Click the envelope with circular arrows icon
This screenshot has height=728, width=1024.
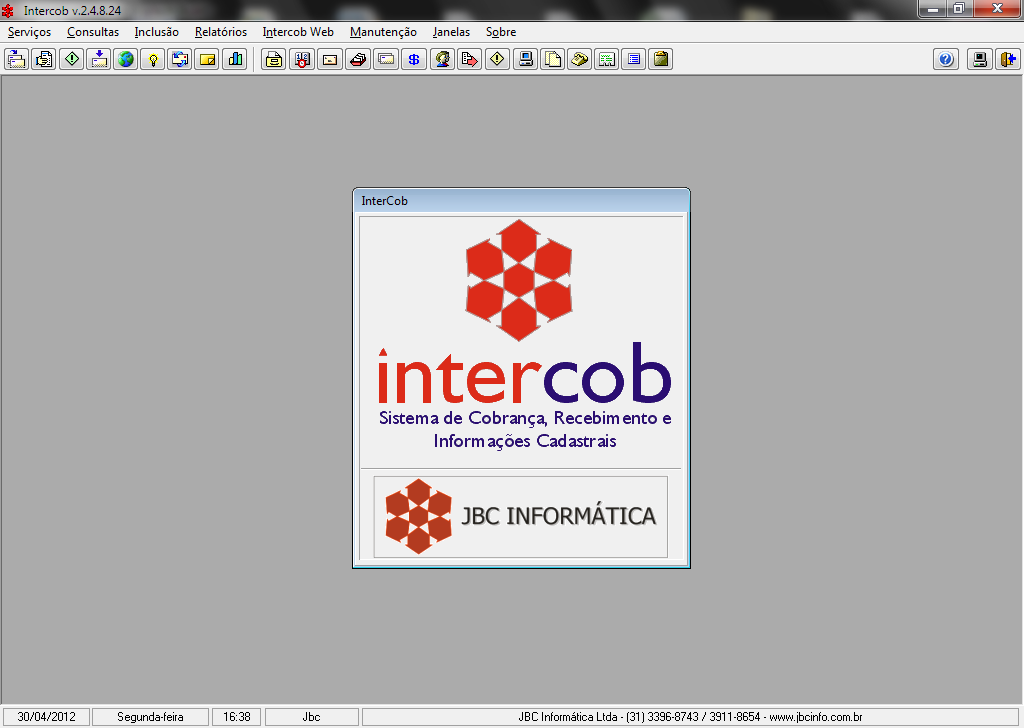point(180,59)
